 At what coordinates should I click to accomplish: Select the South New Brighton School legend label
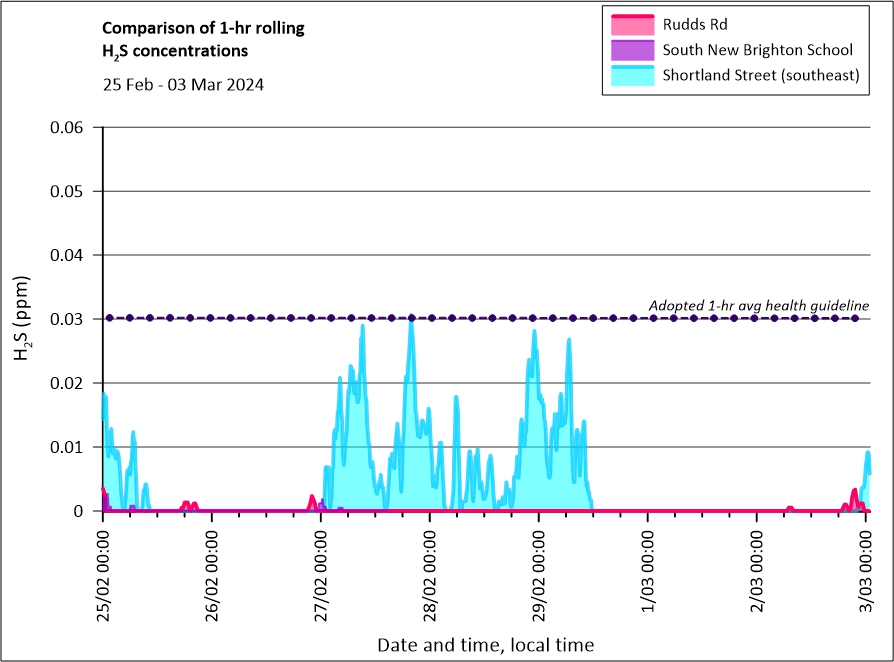[x=757, y=49]
